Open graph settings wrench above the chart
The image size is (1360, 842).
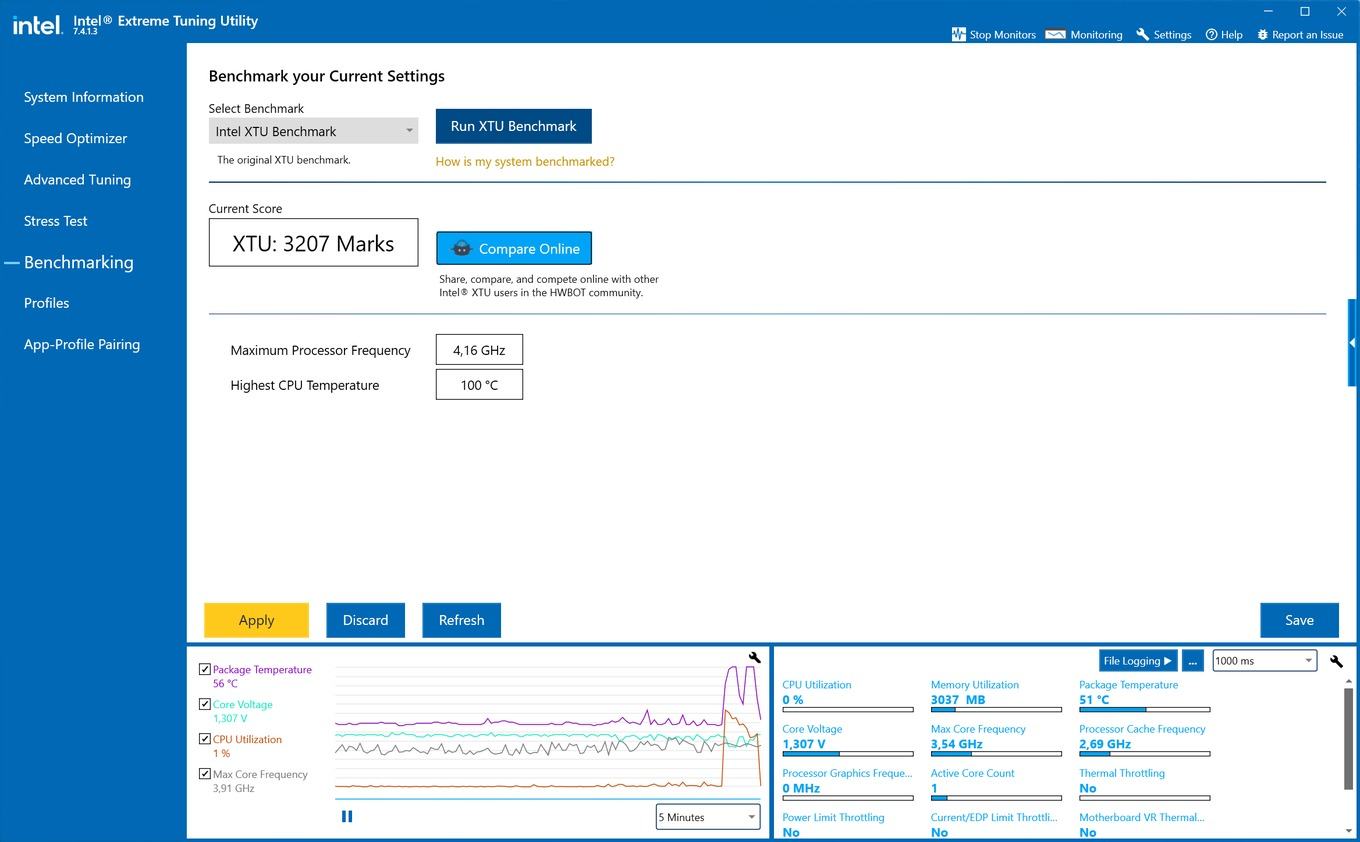(x=755, y=657)
